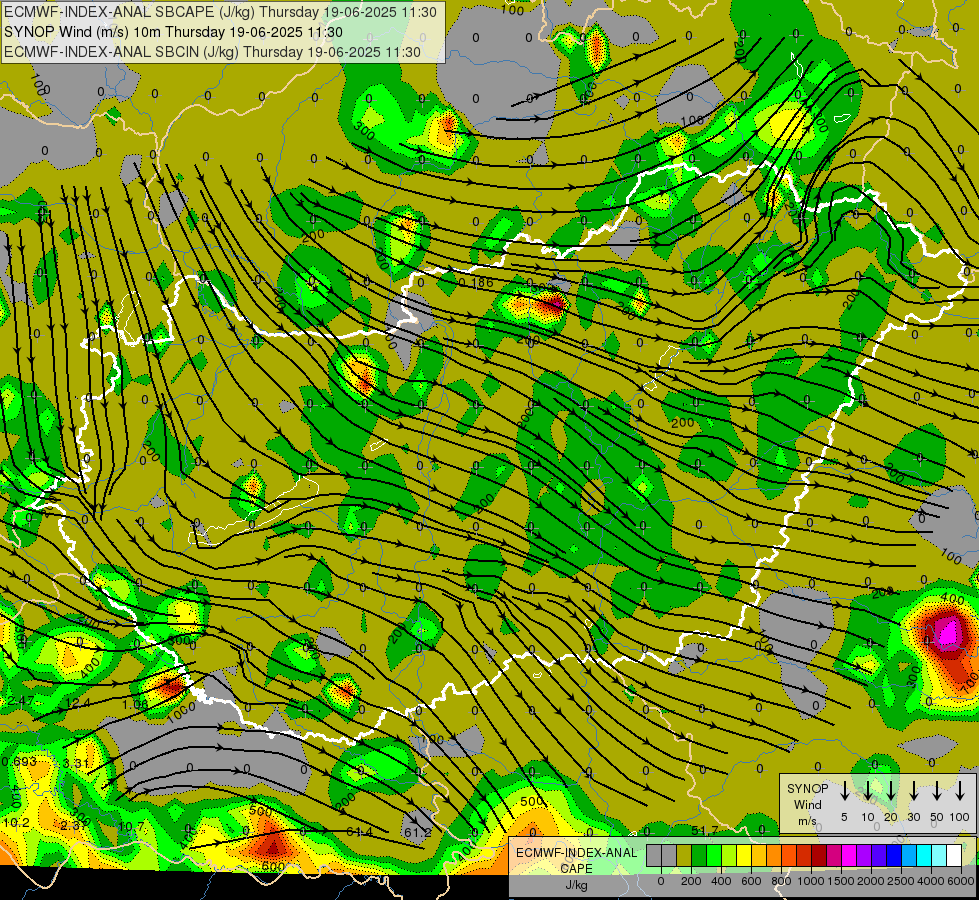Pick the dark red CAPE legend swatch
Screen dimensions: 979x900
click(819, 855)
